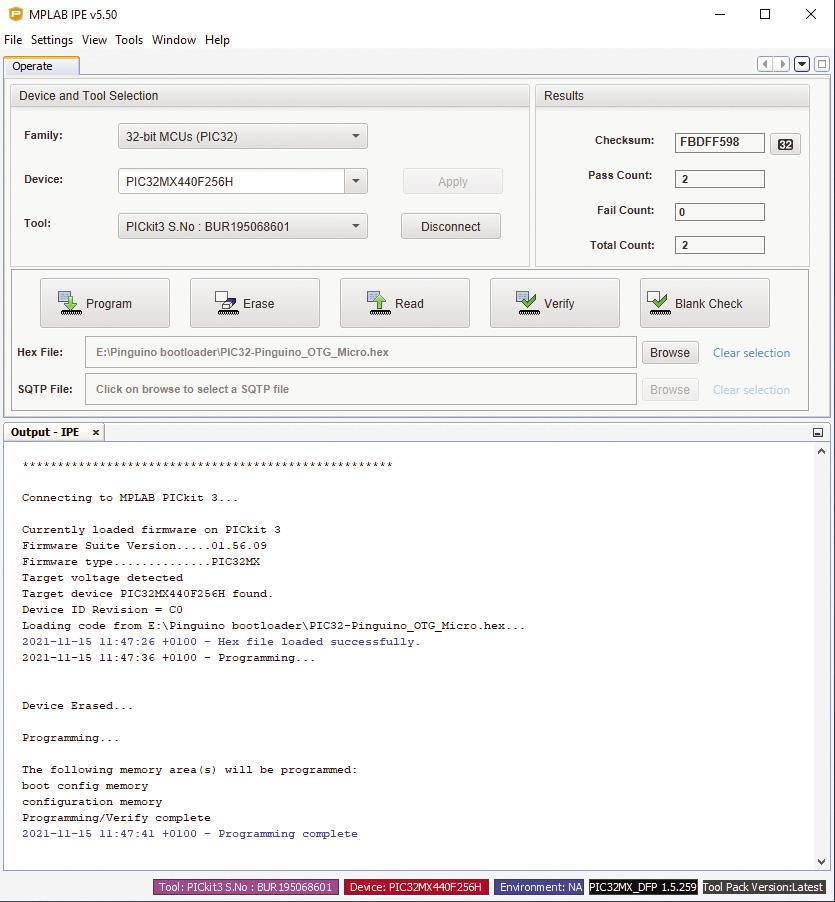
Task: Click the Pass Count field
Action: click(719, 179)
